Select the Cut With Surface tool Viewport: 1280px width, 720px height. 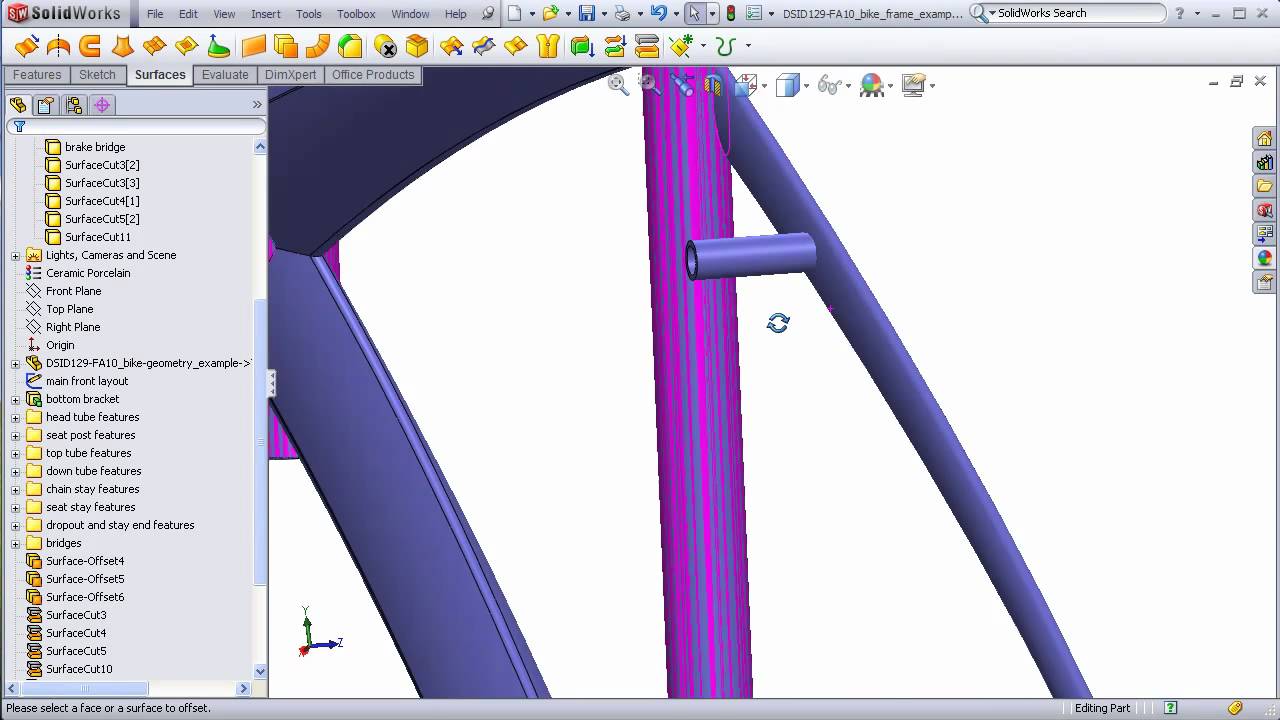[x=647, y=46]
